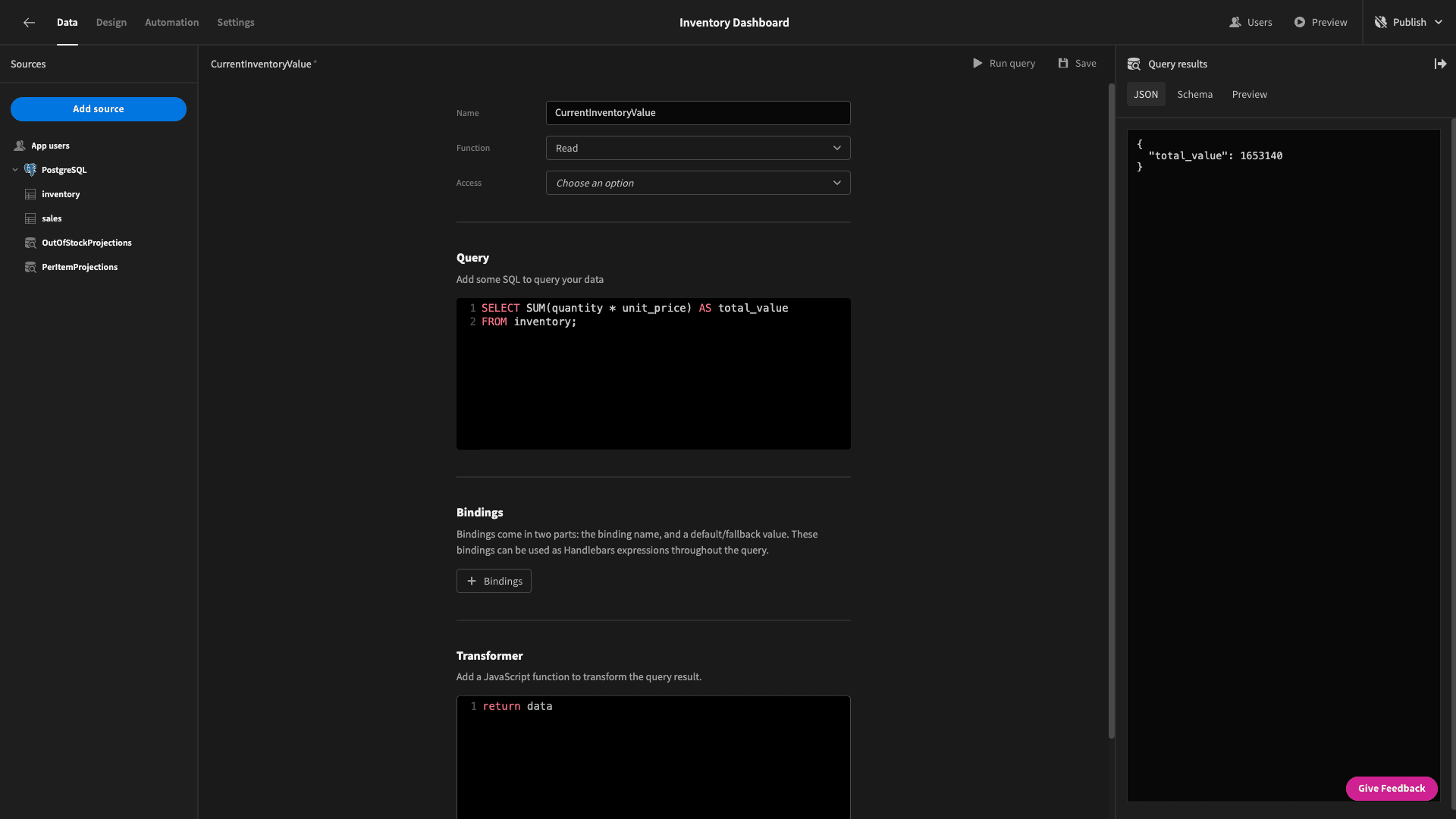
Task: Click the inventory table icon
Action: coord(31,194)
